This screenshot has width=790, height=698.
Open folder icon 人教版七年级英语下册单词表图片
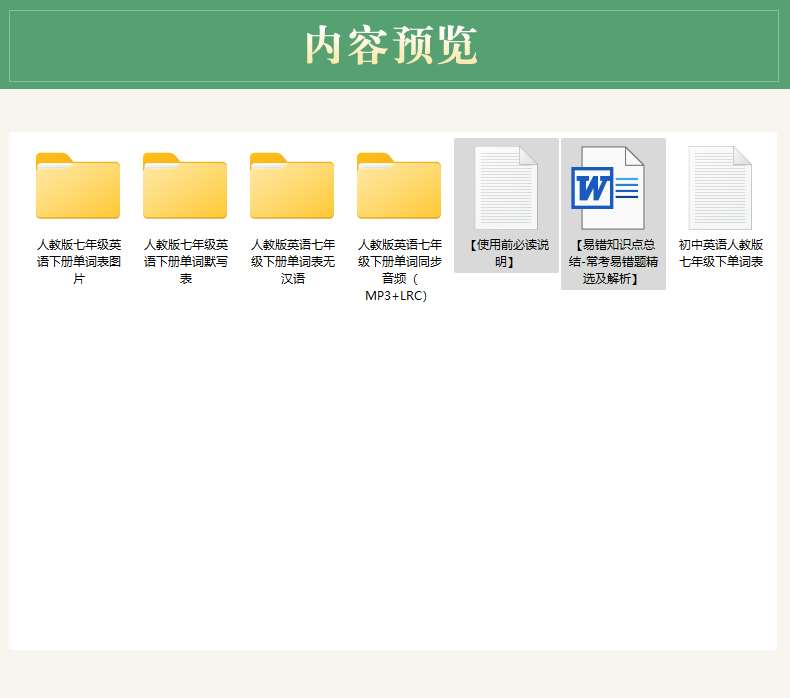78,185
